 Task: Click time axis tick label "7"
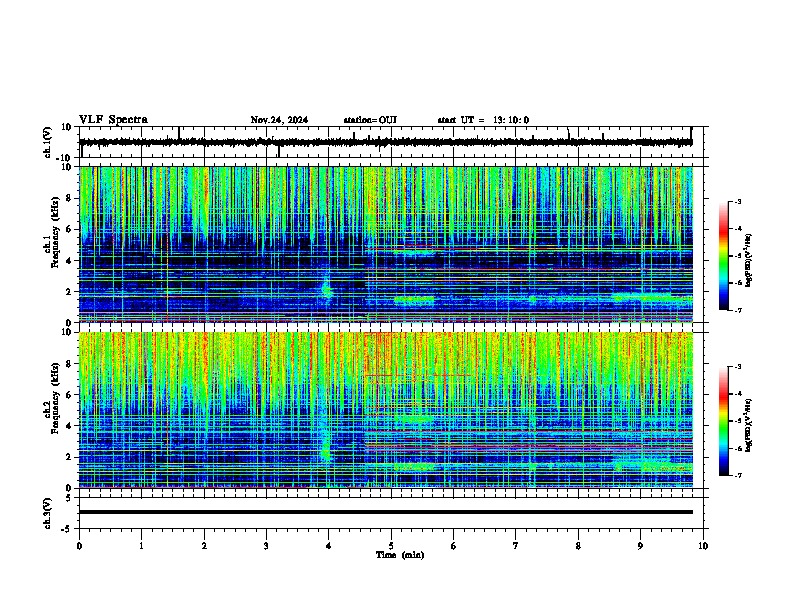[516, 546]
